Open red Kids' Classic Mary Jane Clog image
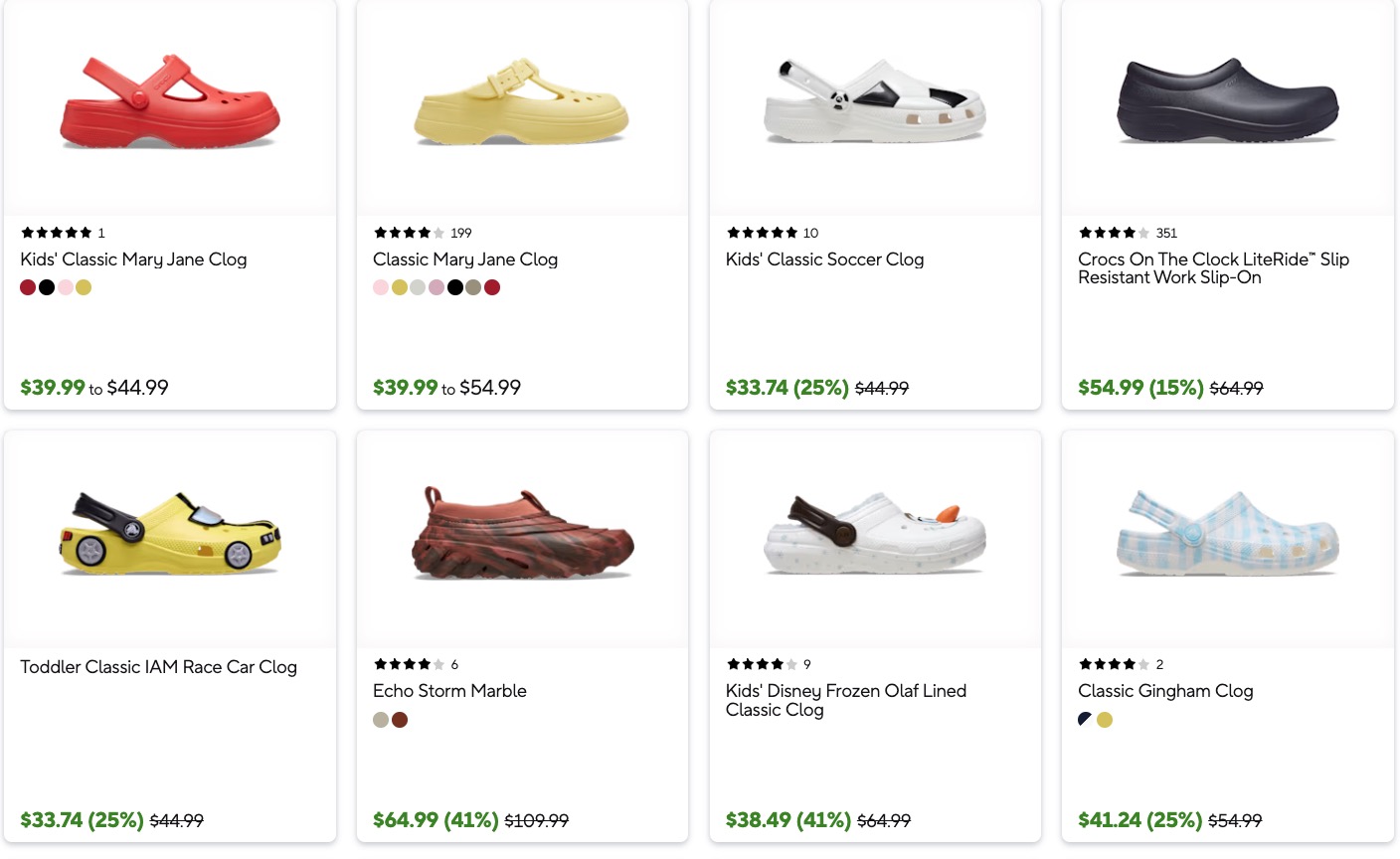 (170, 104)
